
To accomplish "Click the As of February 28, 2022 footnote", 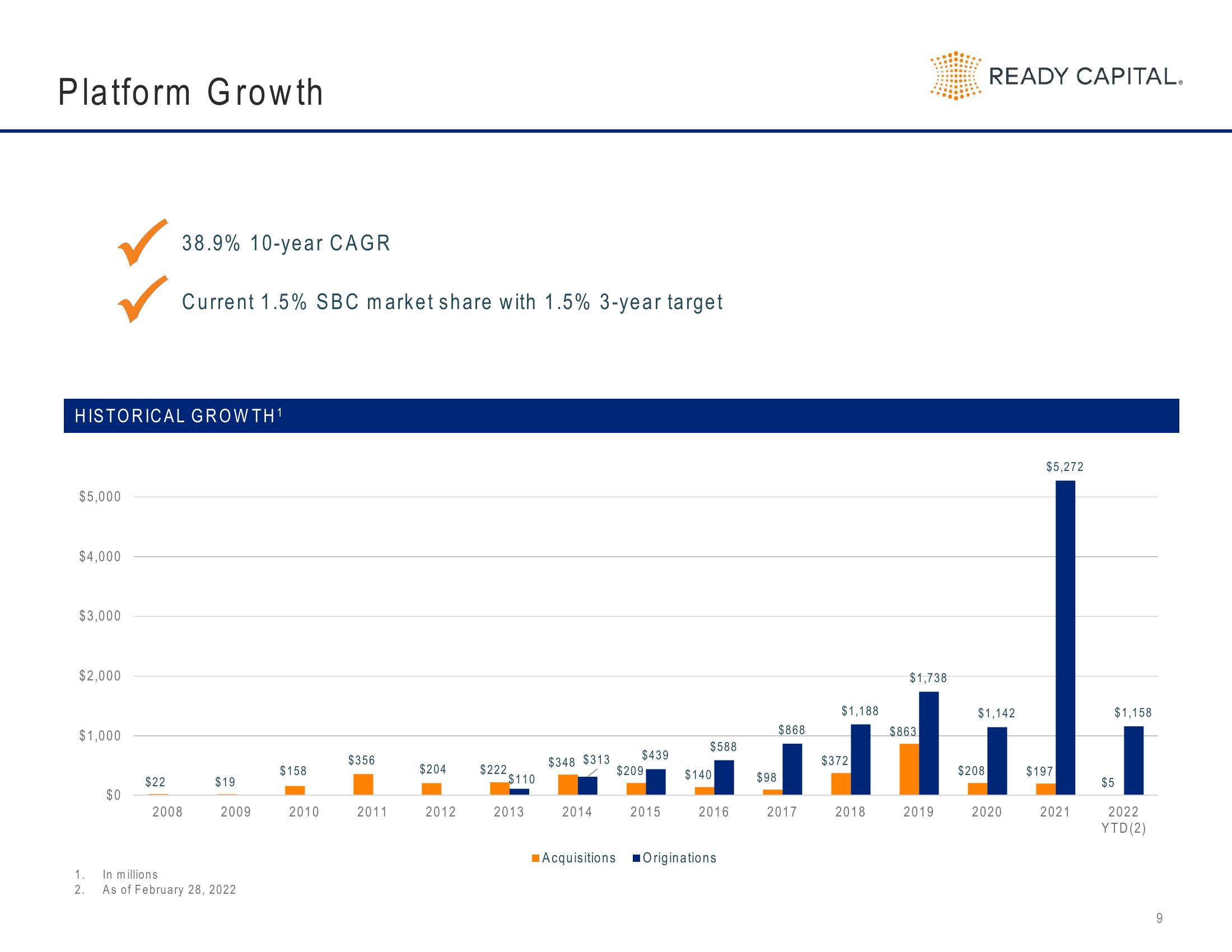I will tap(169, 889).
